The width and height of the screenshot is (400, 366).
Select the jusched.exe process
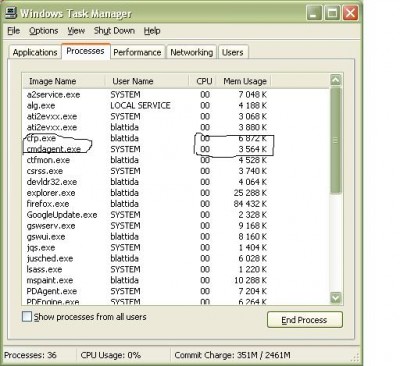[50, 258]
